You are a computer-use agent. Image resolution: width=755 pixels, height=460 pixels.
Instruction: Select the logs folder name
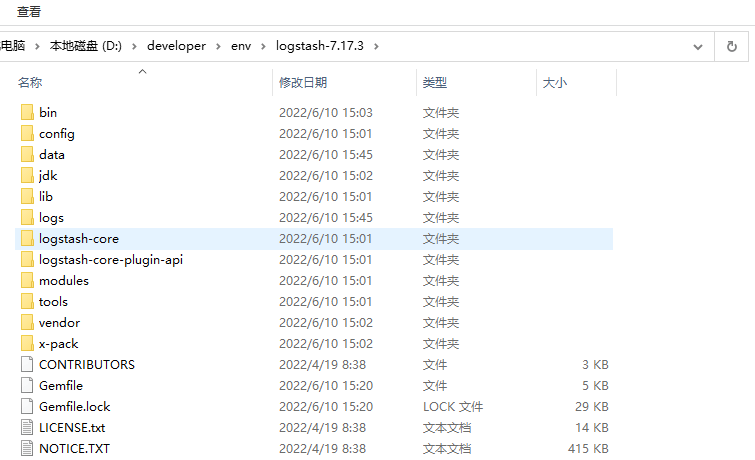51,218
